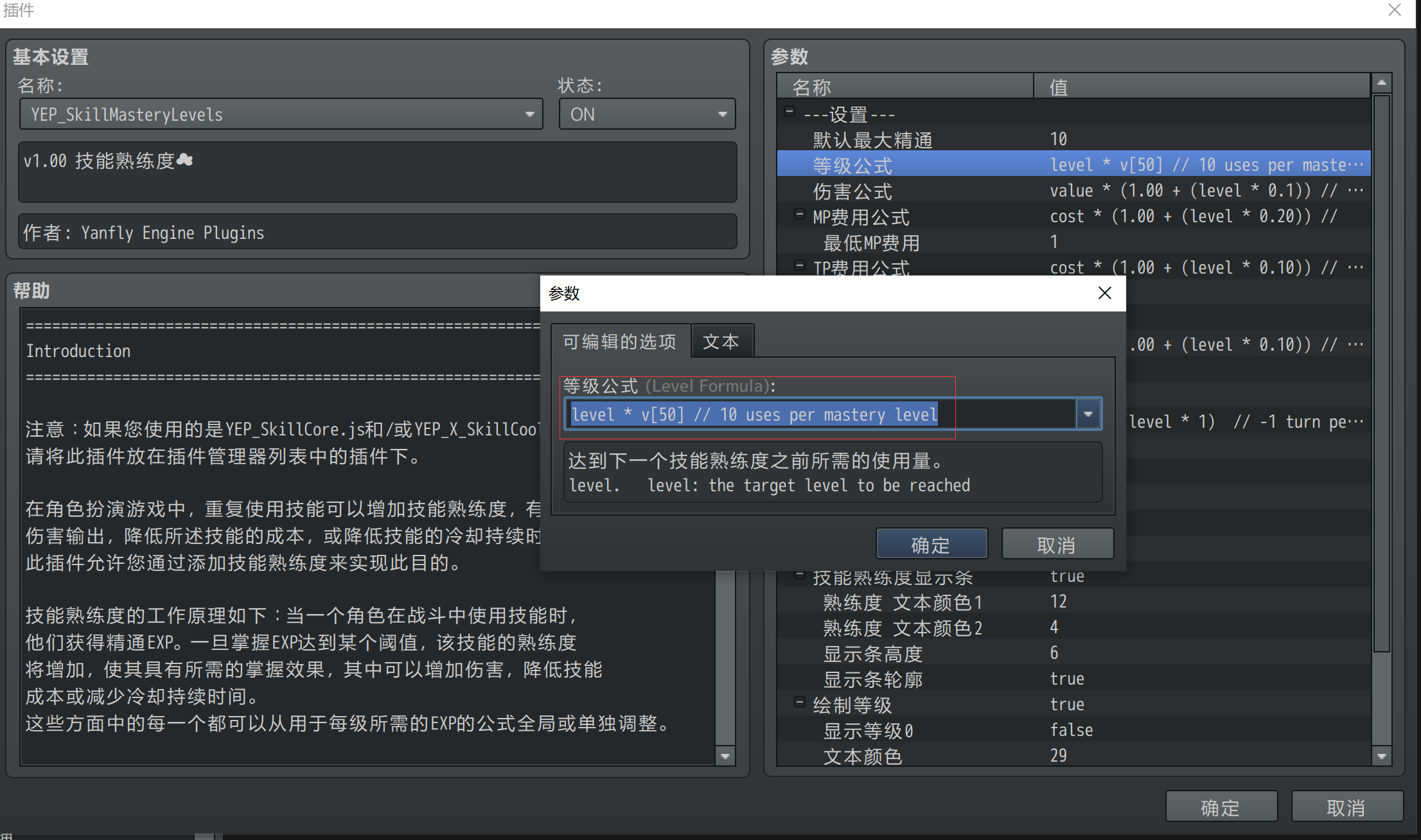
Task: Click 取消 in the plugin window
Action: [1346, 807]
